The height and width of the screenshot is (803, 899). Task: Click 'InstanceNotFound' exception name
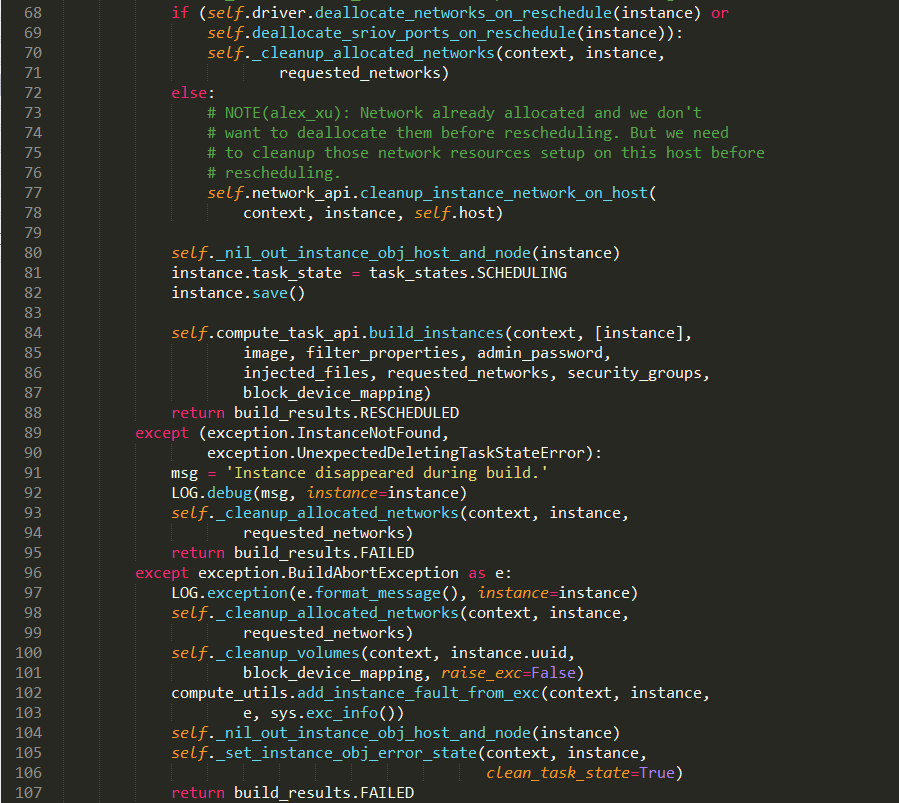point(369,433)
